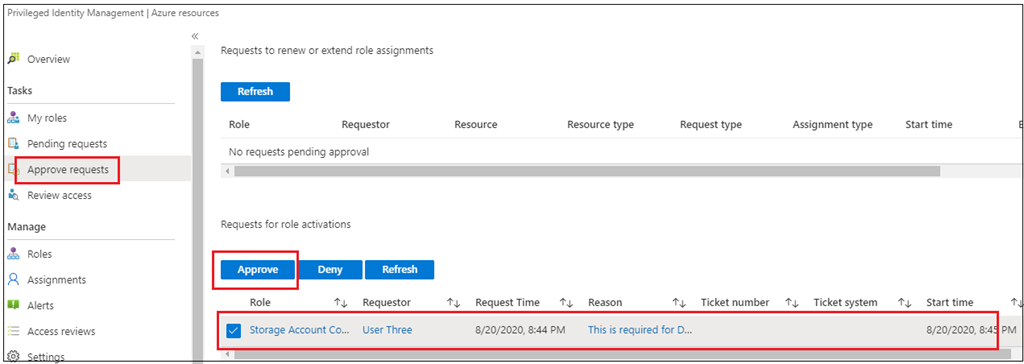Open Alerts under Manage
The image size is (1024, 364).
(x=40, y=305)
